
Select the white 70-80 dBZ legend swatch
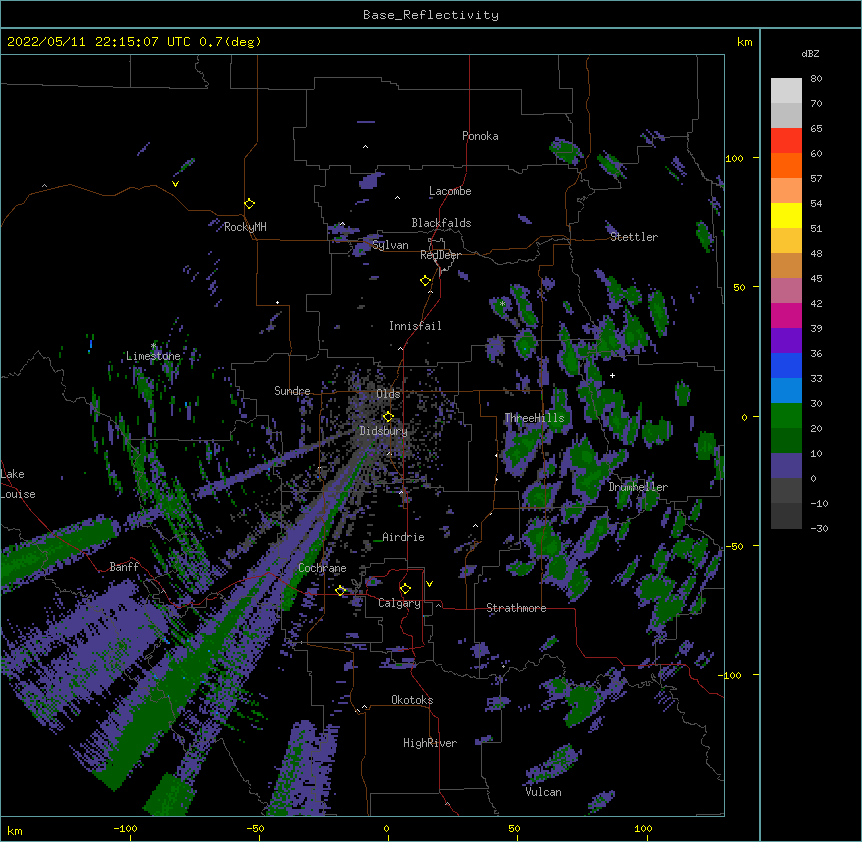786,90
